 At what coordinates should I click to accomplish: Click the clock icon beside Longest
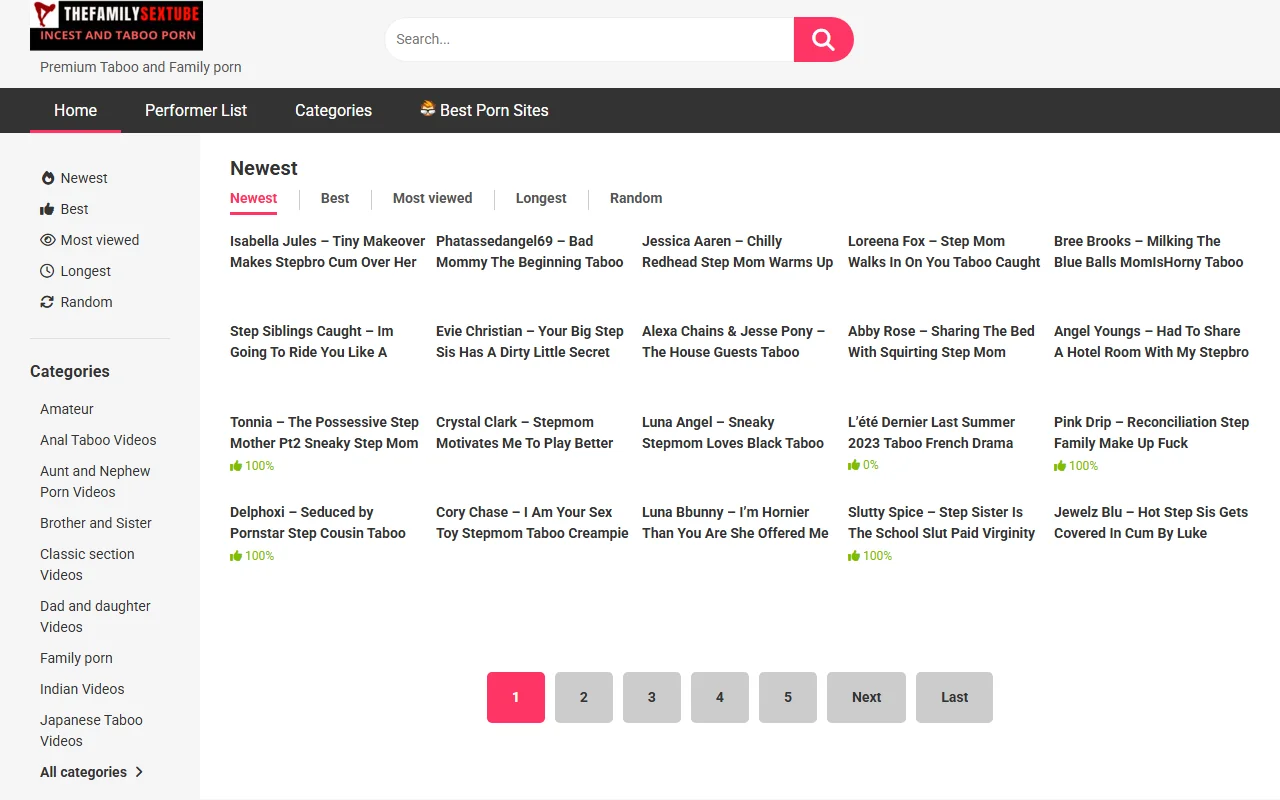pos(47,270)
